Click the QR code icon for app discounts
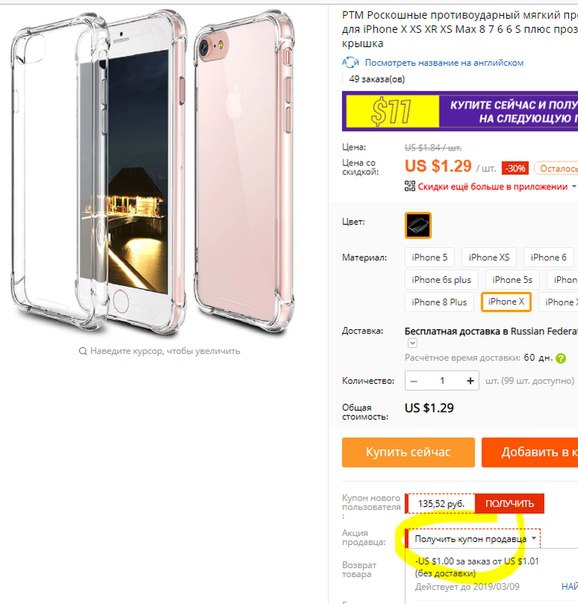 pyautogui.click(x=410, y=186)
